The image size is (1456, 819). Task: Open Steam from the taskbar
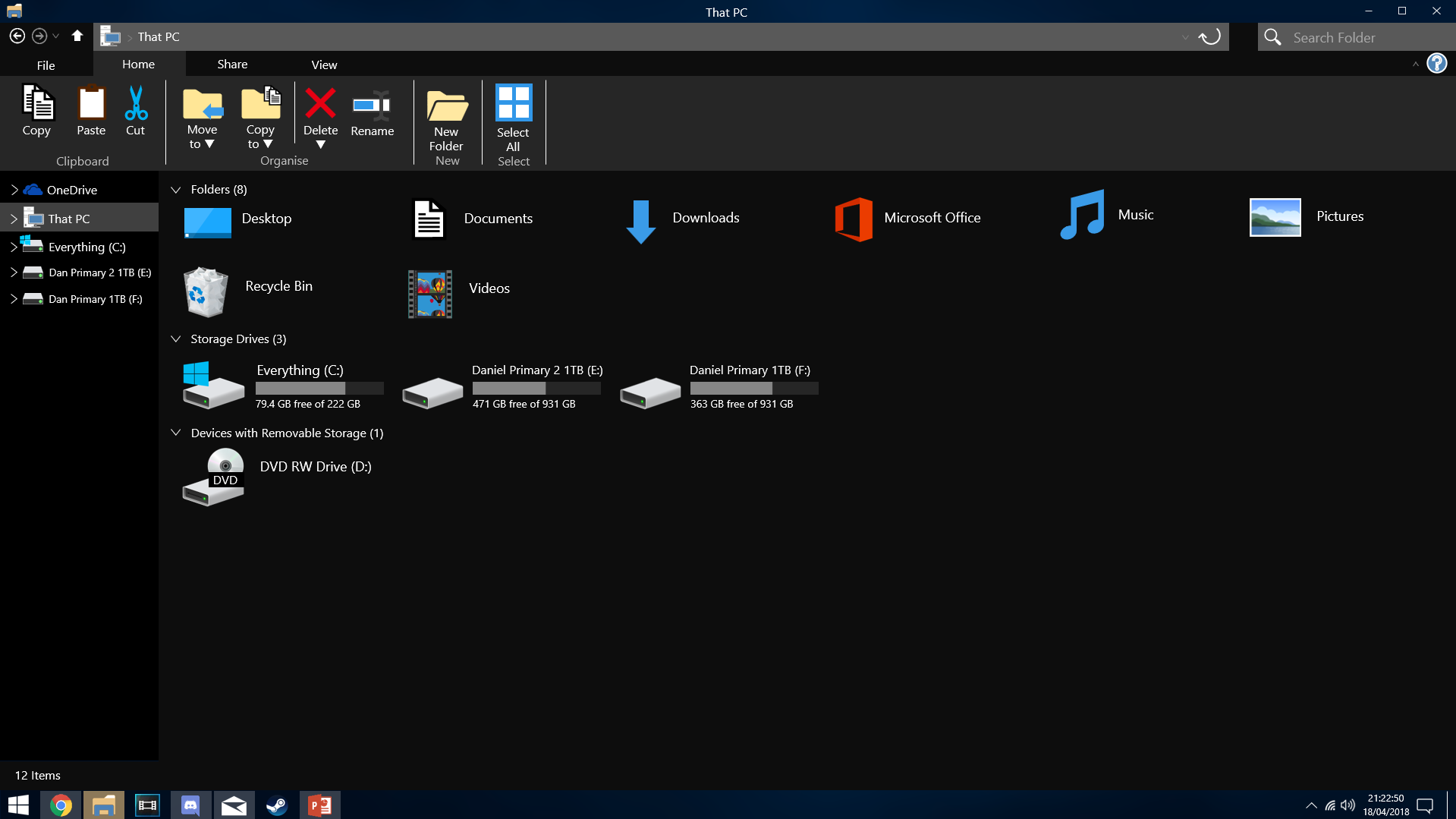[276, 805]
